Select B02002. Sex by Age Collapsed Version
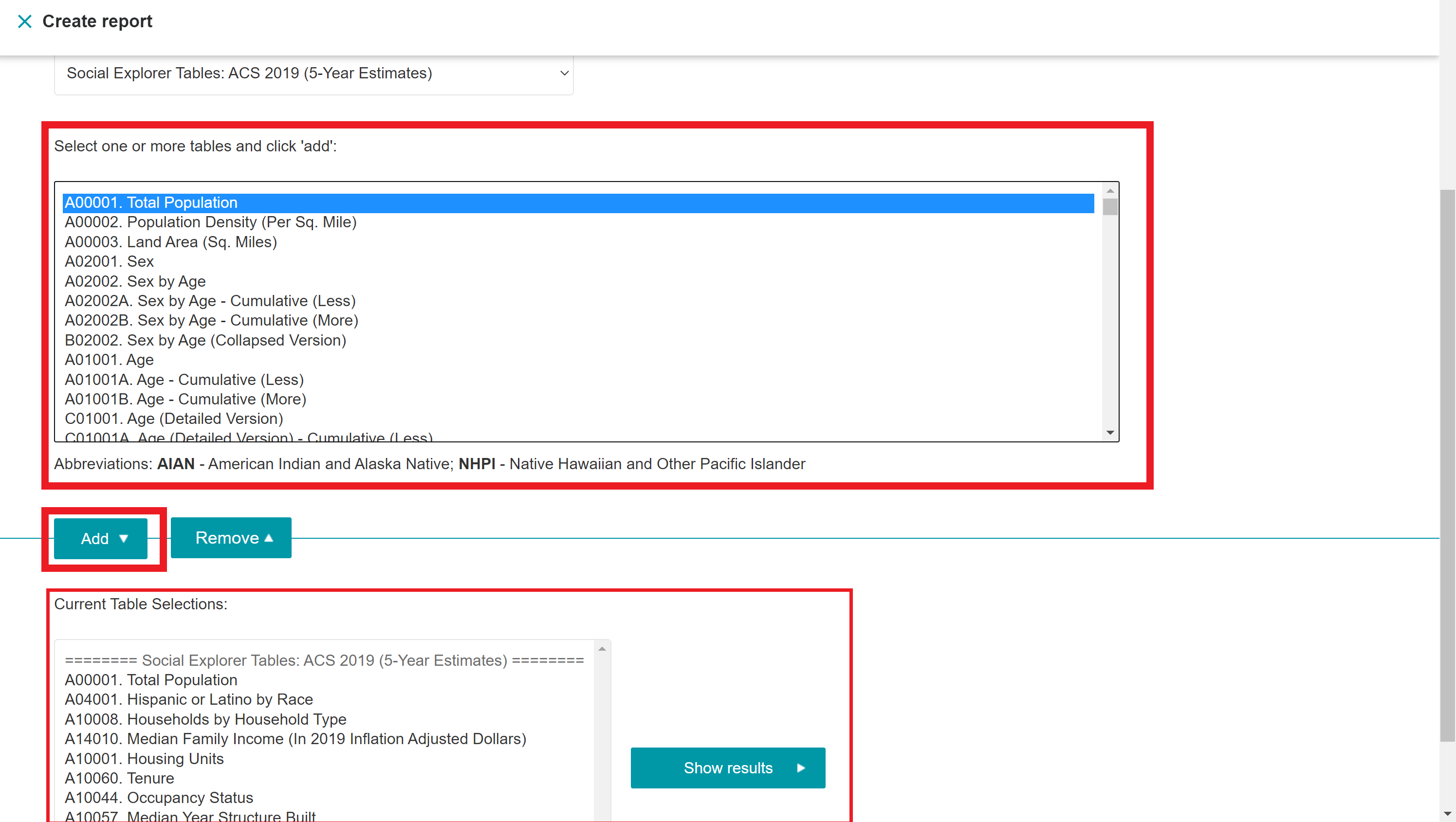Image resolution: width=1456 pixels, height=822 pixels. (205, 340)
